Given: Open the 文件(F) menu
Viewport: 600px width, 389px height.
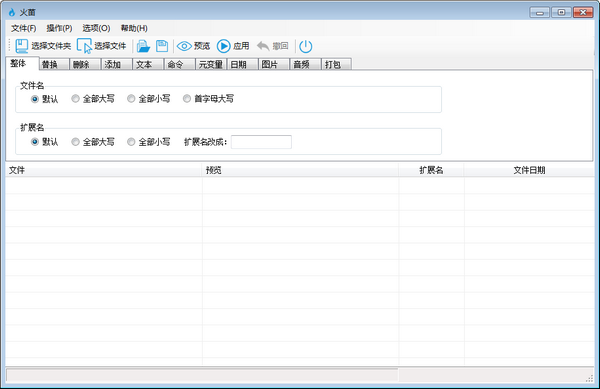Looking at the screenshot, I should click(23, 28).
